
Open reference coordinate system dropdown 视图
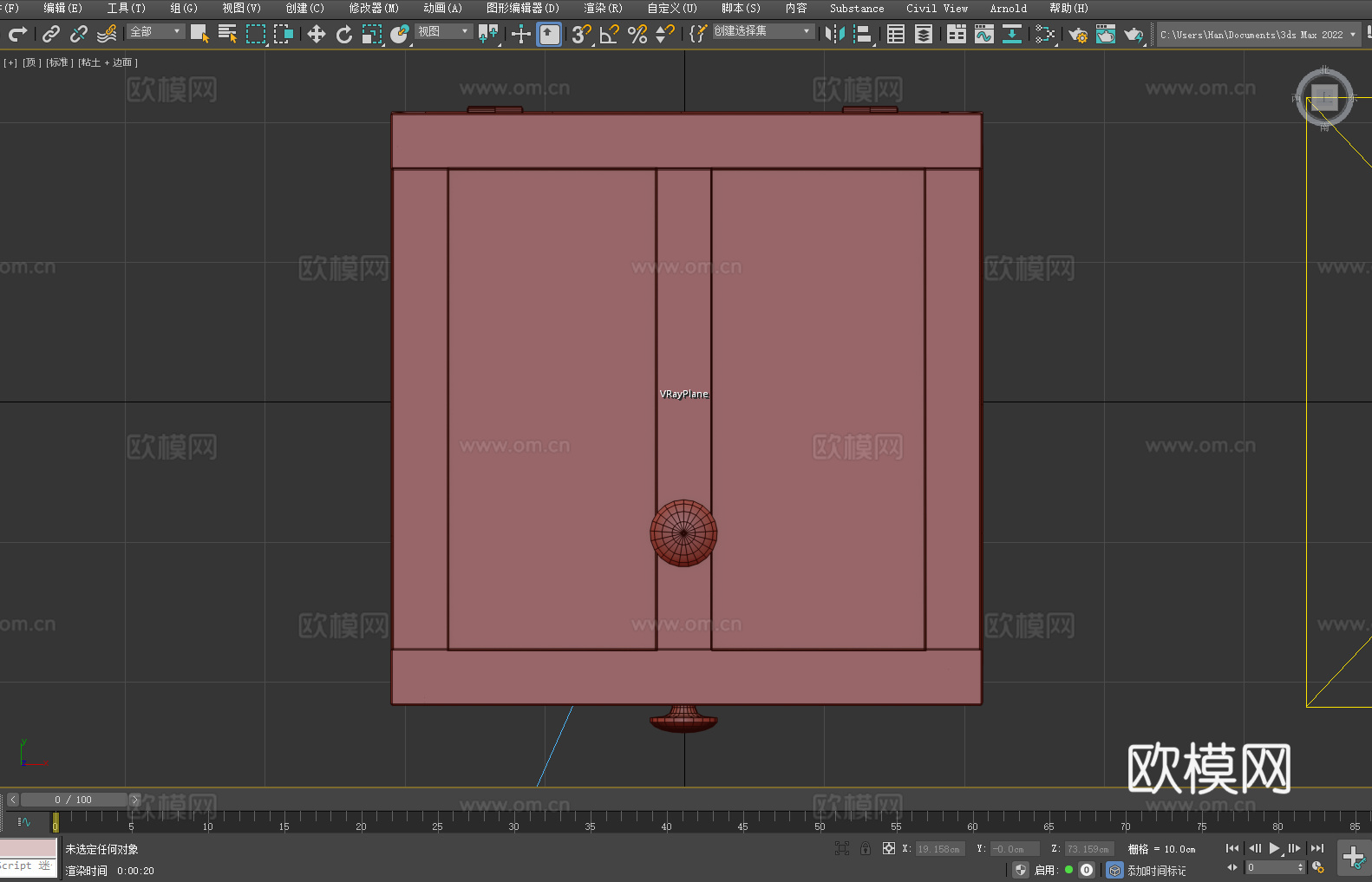click(443, 31)
